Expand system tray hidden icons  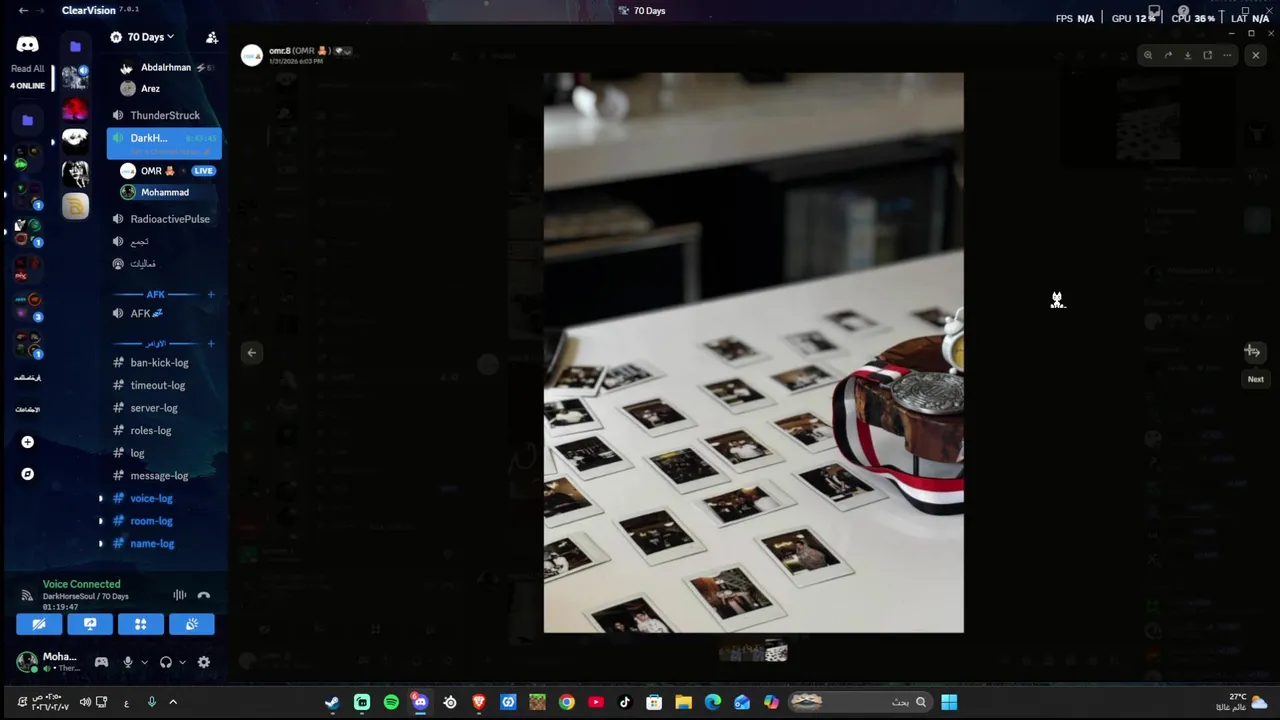[173, 702]
